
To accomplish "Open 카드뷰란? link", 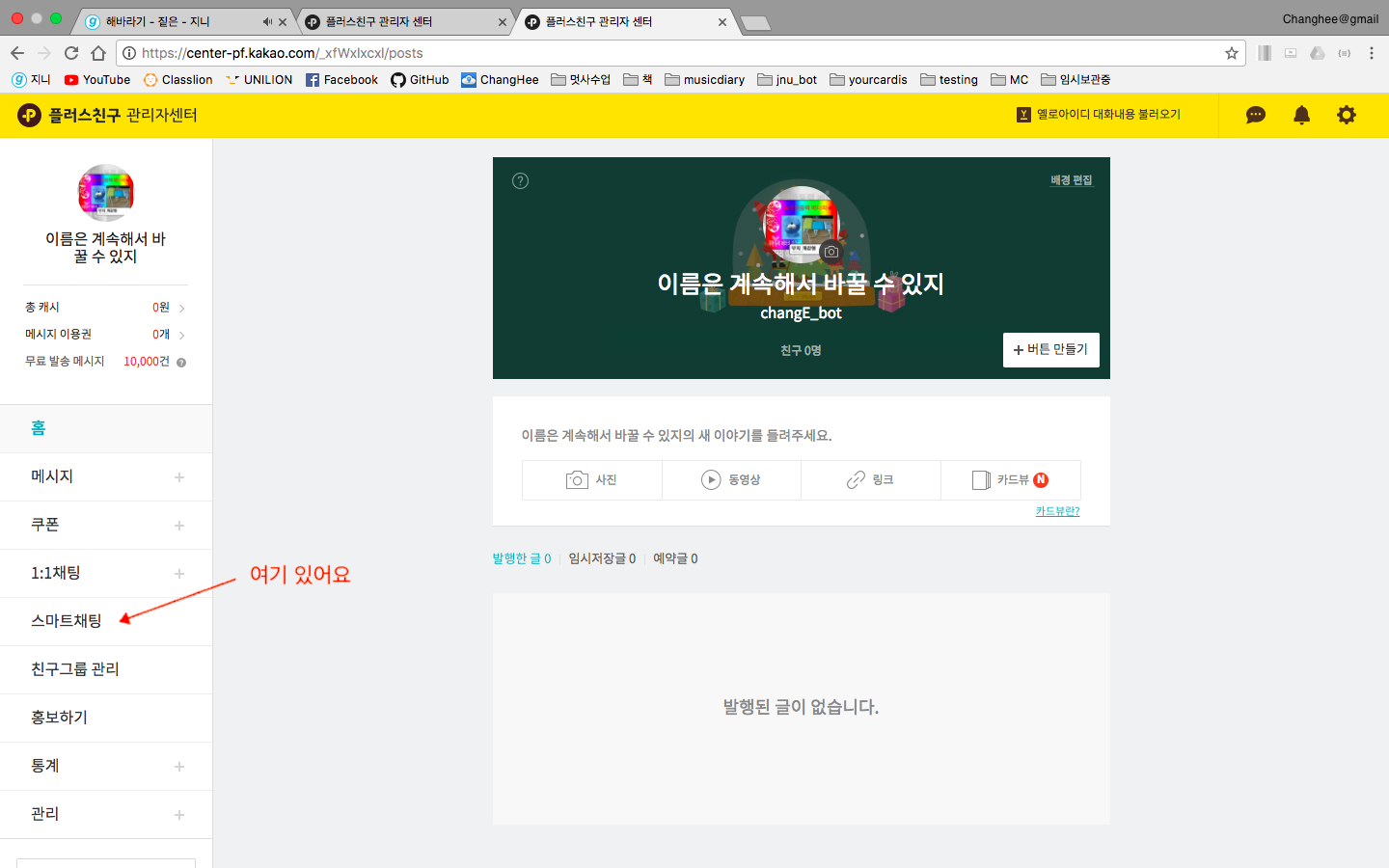I will tap(1057, 511).
